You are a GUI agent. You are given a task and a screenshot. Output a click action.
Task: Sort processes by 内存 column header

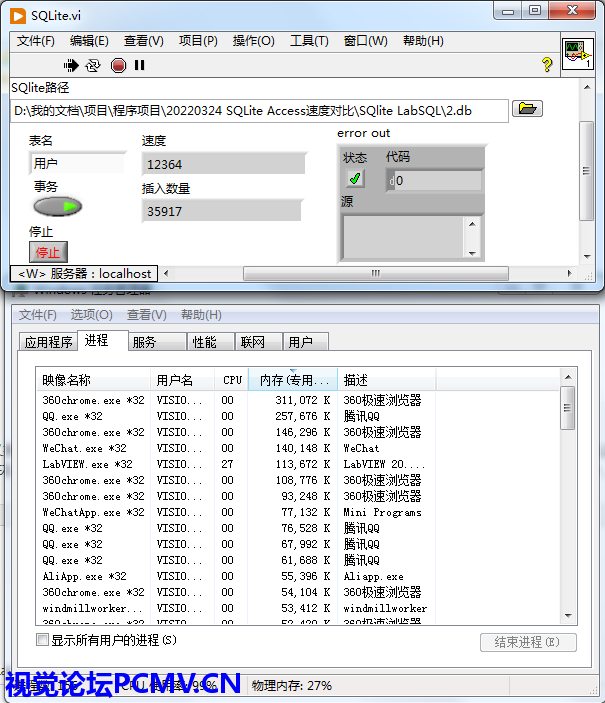pos(292,380)
